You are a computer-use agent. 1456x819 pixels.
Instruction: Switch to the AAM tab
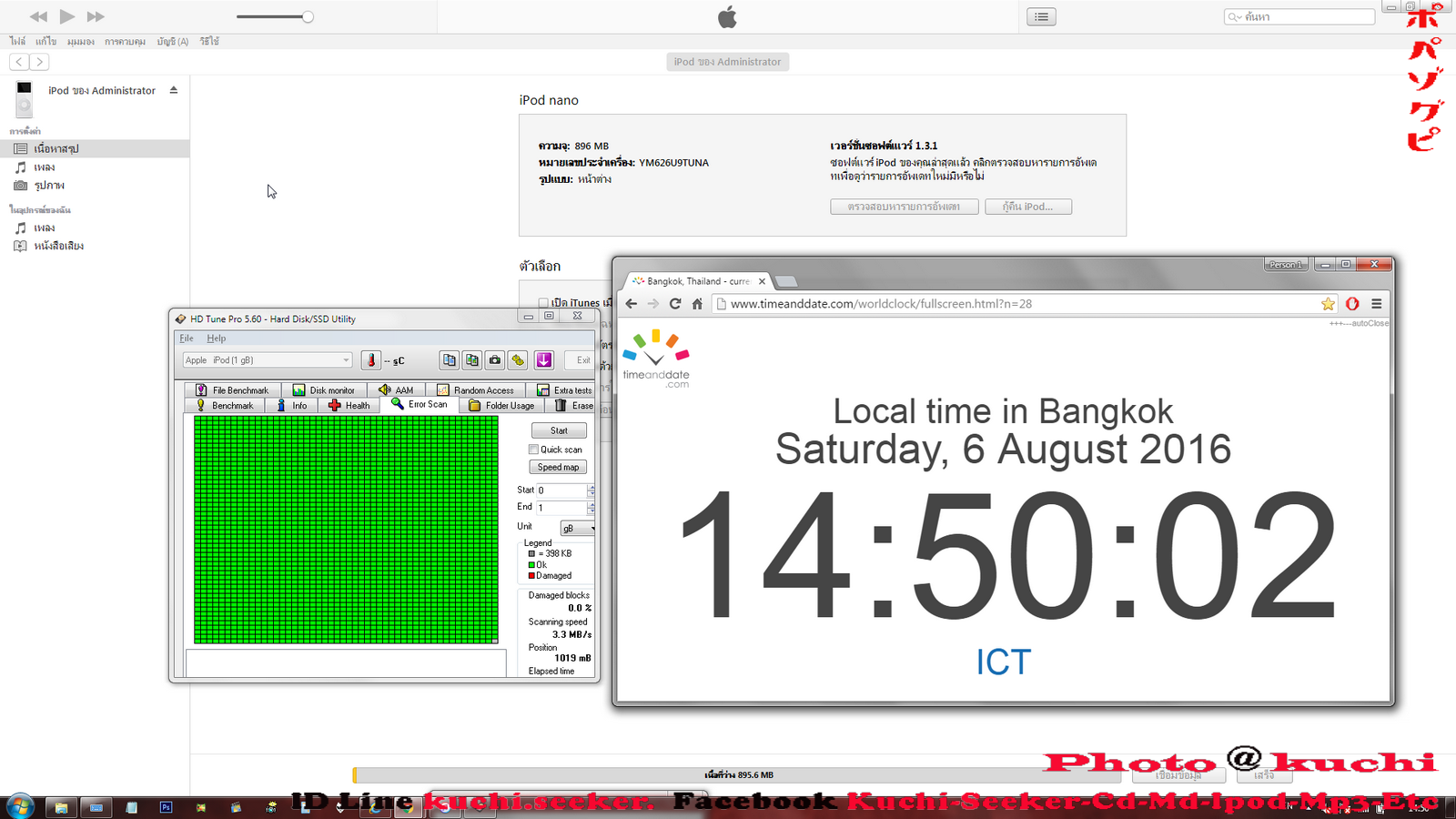(396, 390)
